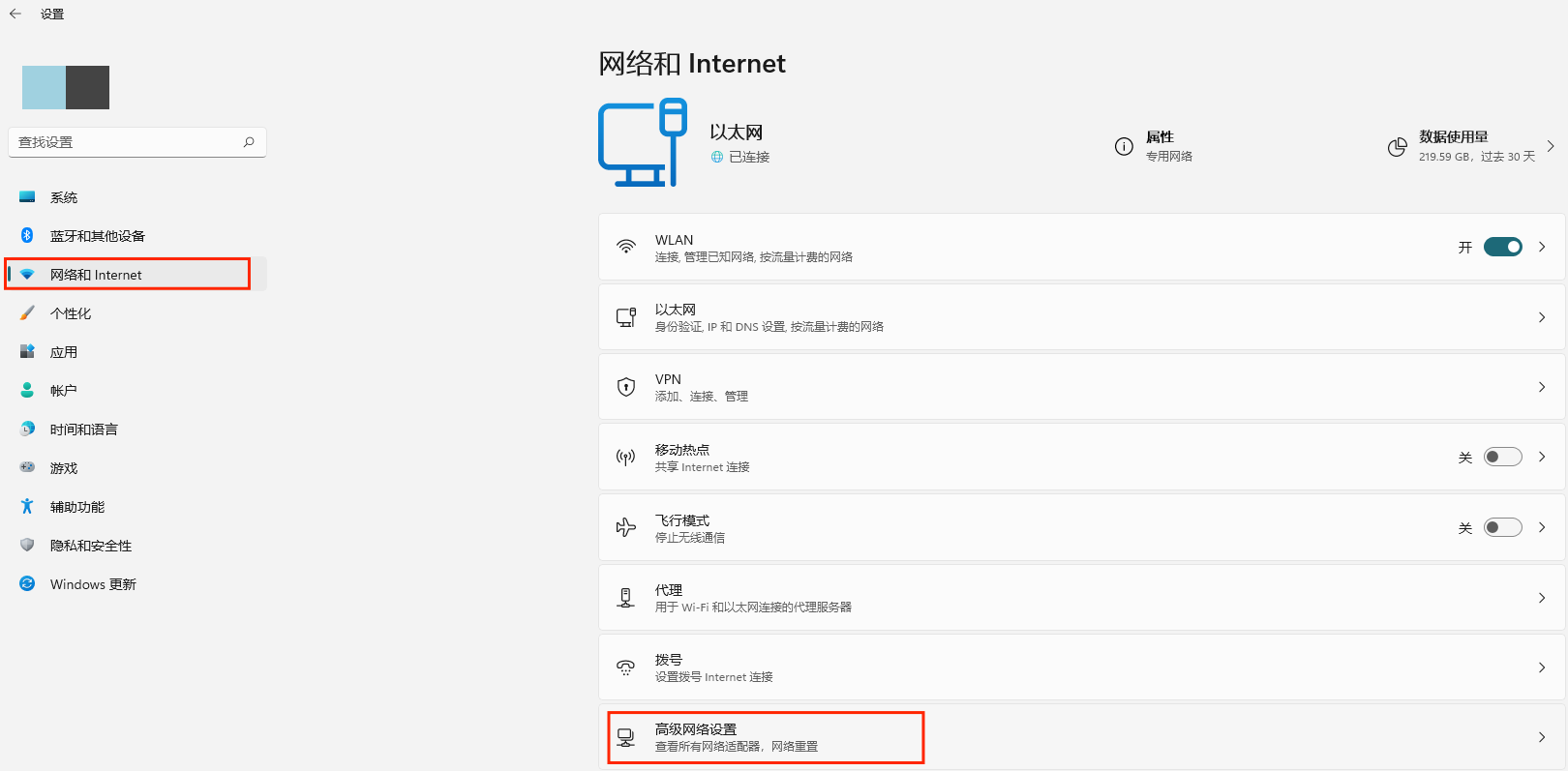Click the 飞行模式 airplane icon
1568x771 pixels.
click(626, 527)
